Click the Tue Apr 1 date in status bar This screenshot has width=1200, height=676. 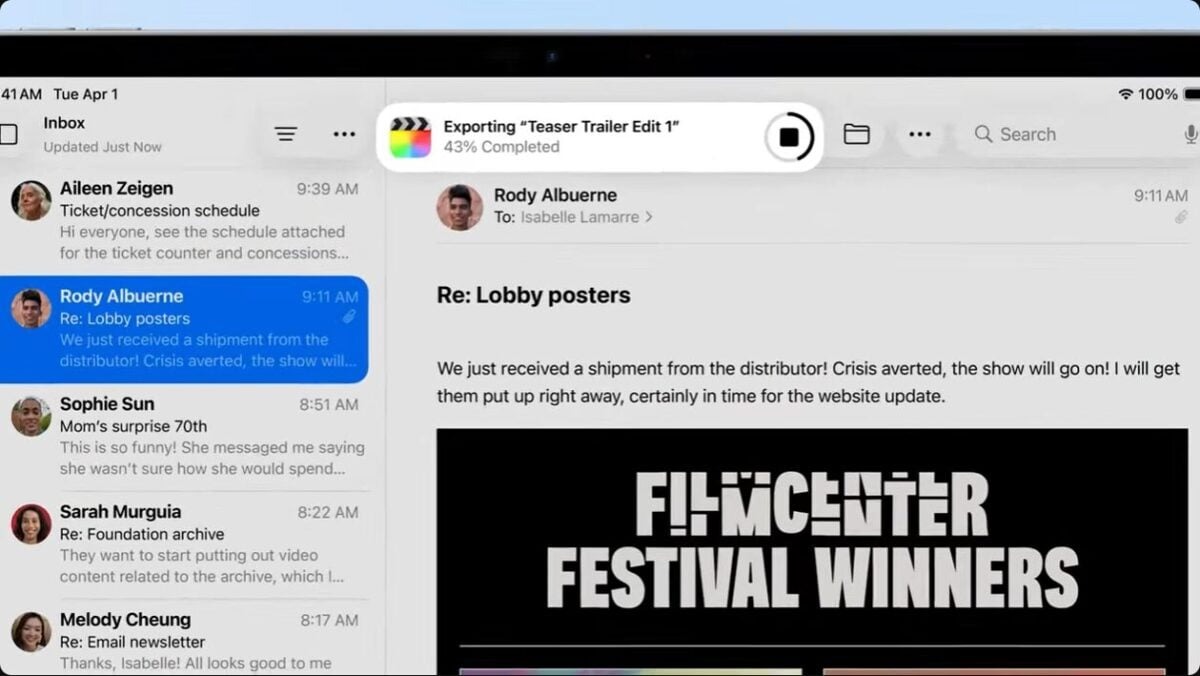87,93
